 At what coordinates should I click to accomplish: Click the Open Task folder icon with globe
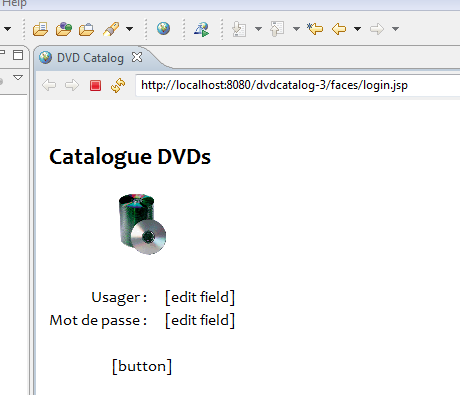(64, 29)
